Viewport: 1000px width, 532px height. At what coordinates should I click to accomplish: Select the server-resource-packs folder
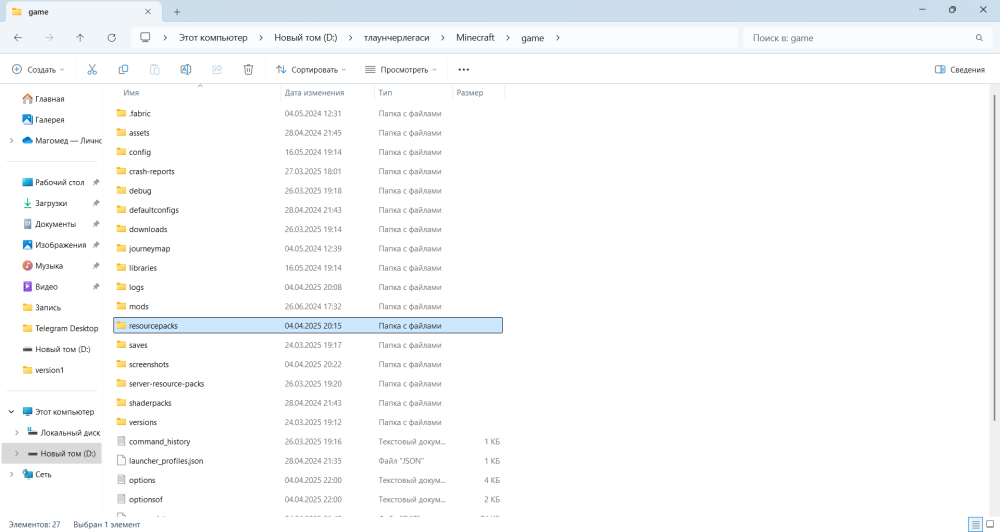[308, 383]
